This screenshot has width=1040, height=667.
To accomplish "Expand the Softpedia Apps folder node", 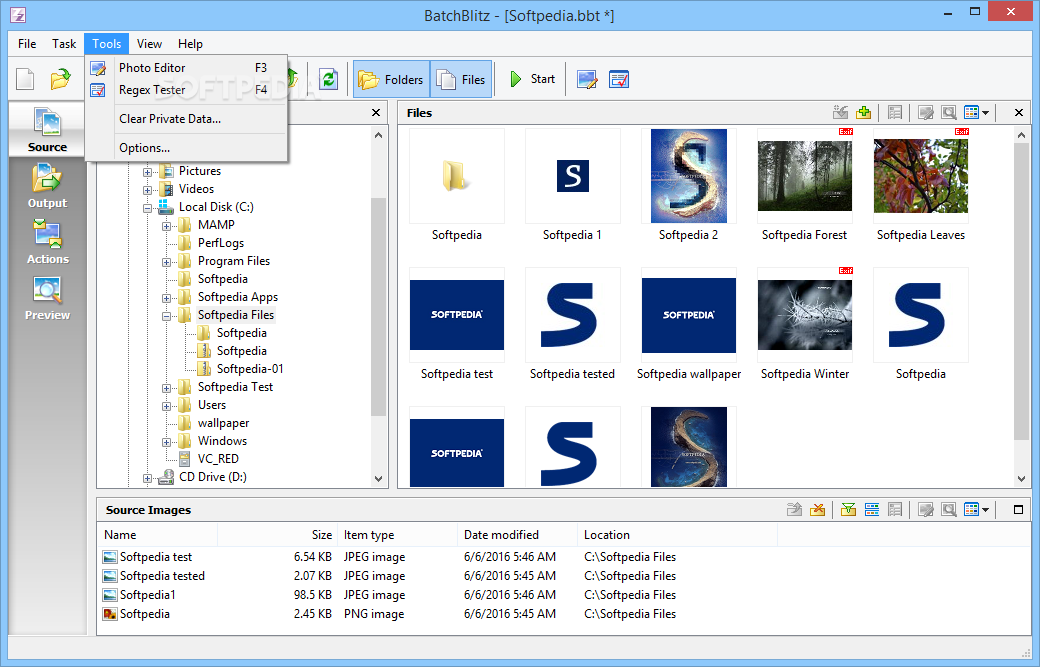I will click(166, 298).
